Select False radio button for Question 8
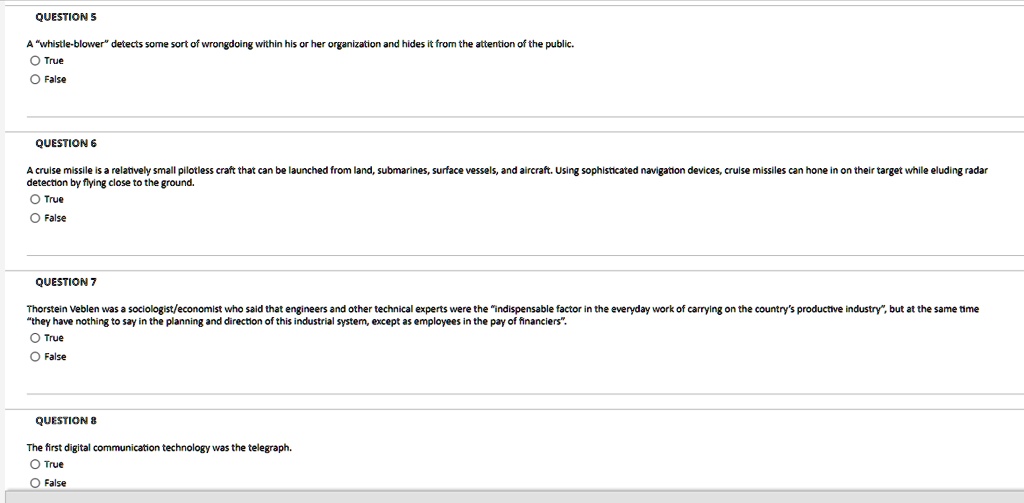This screenshot has width=1024, height=503. tap(35, 483)
